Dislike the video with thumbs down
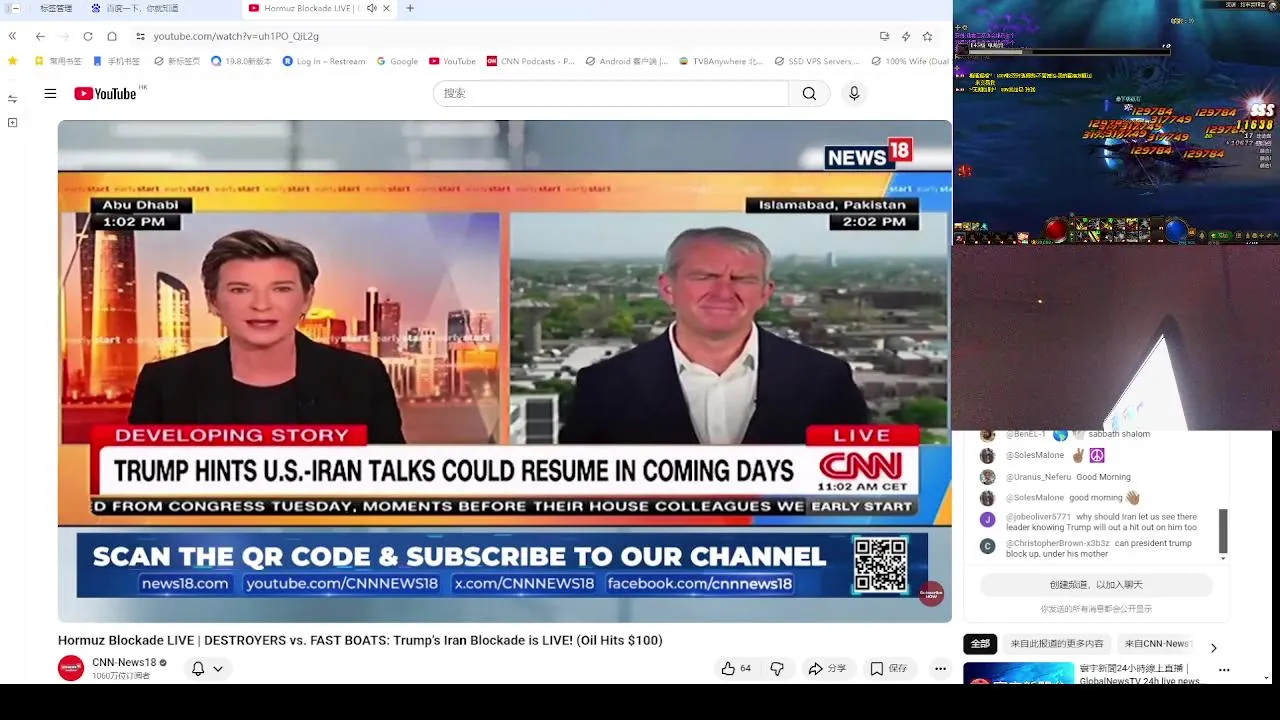 point(777,668)
